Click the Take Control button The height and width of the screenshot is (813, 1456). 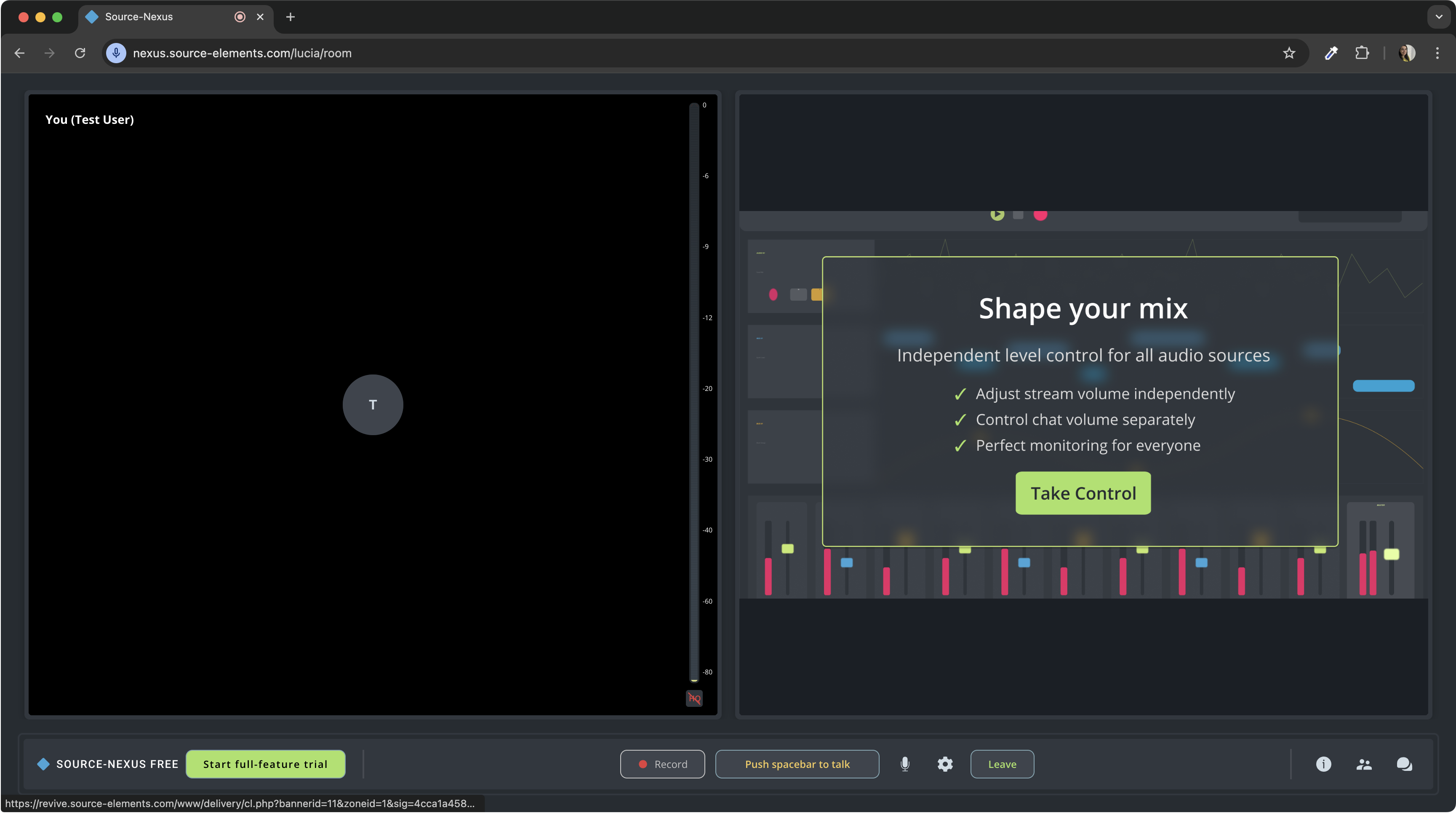[1083, 493]
